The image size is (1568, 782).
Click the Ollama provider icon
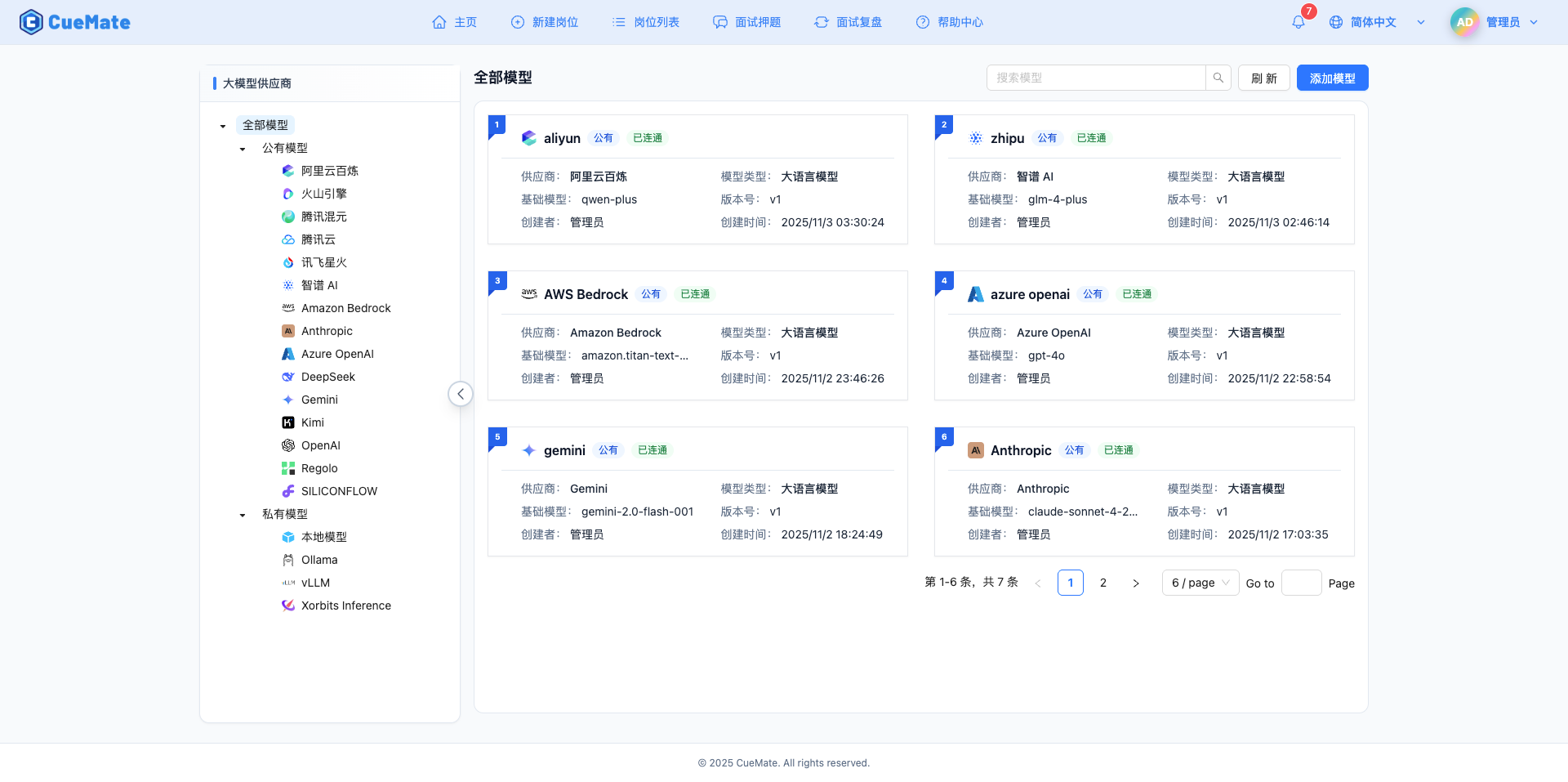tap(287, 560)
